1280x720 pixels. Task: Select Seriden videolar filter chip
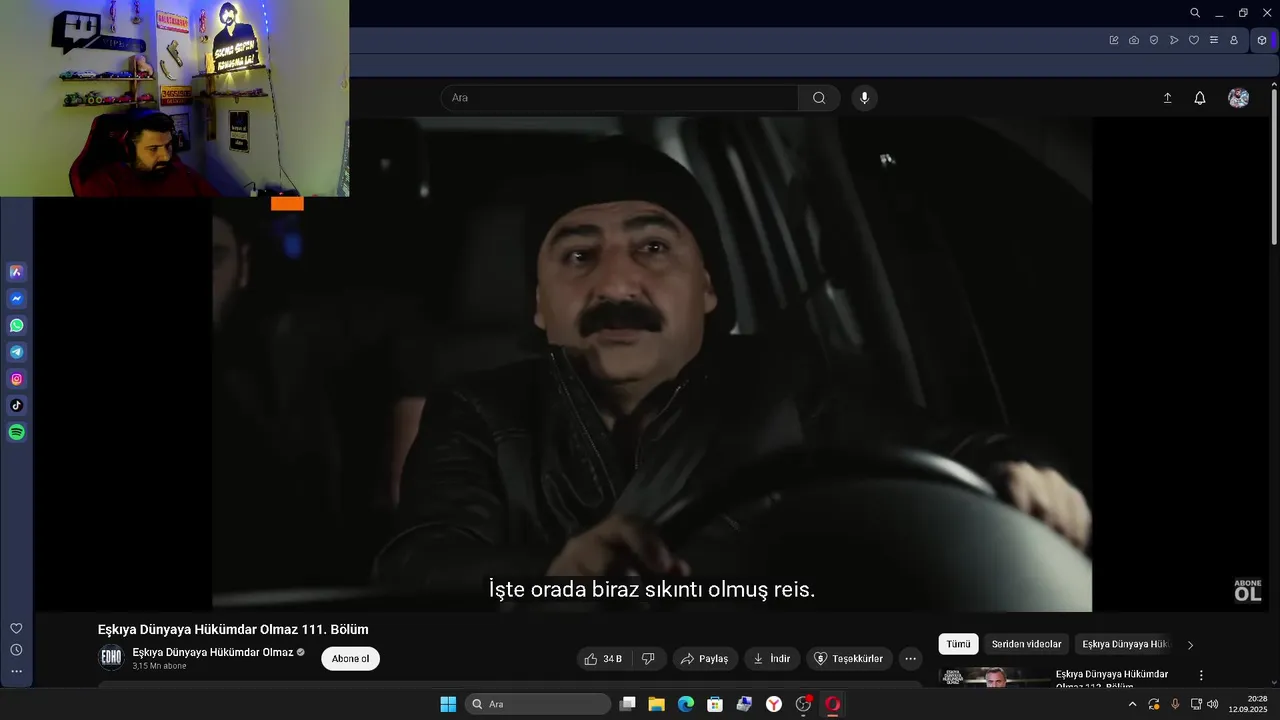(1026, 644)
